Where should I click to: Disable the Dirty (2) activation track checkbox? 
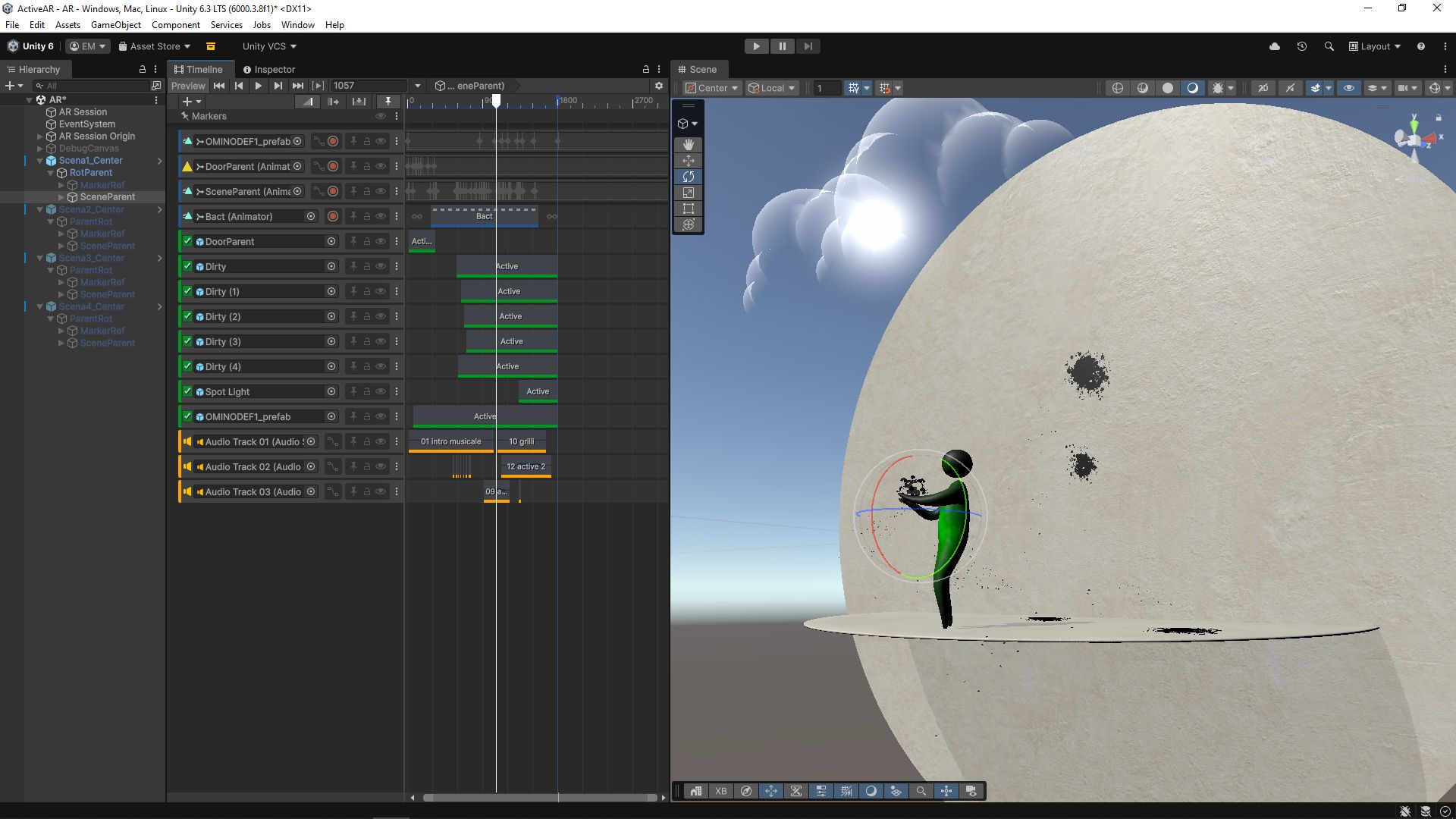click(x=187, y=316)
